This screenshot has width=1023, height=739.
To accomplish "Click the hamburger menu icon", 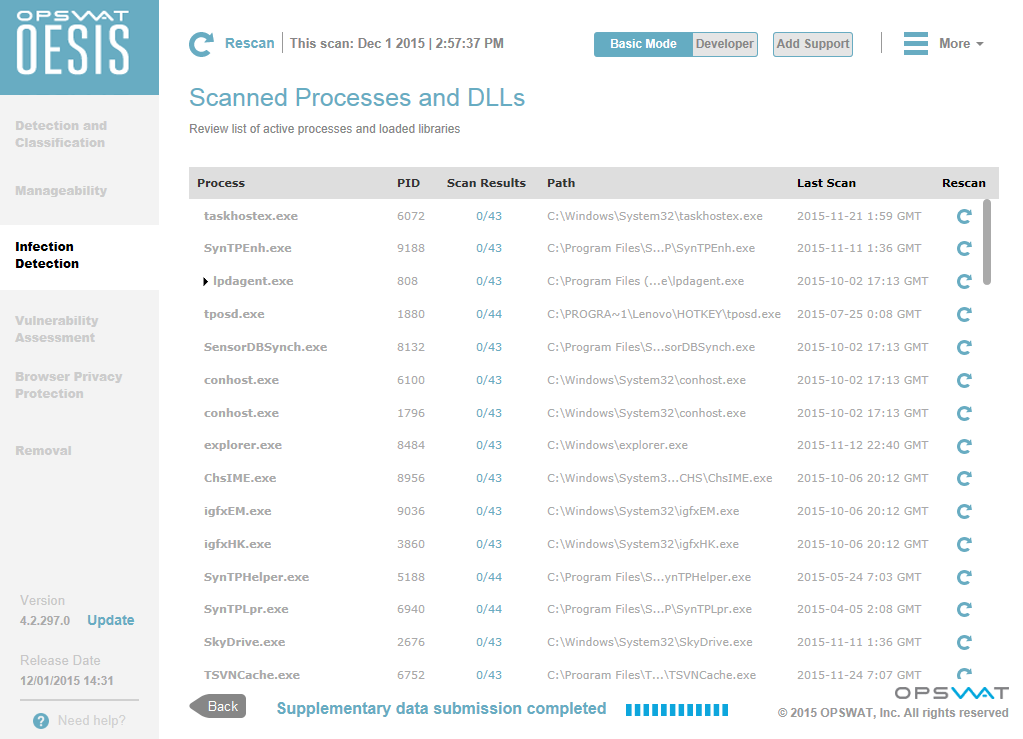I will [915, 44].
